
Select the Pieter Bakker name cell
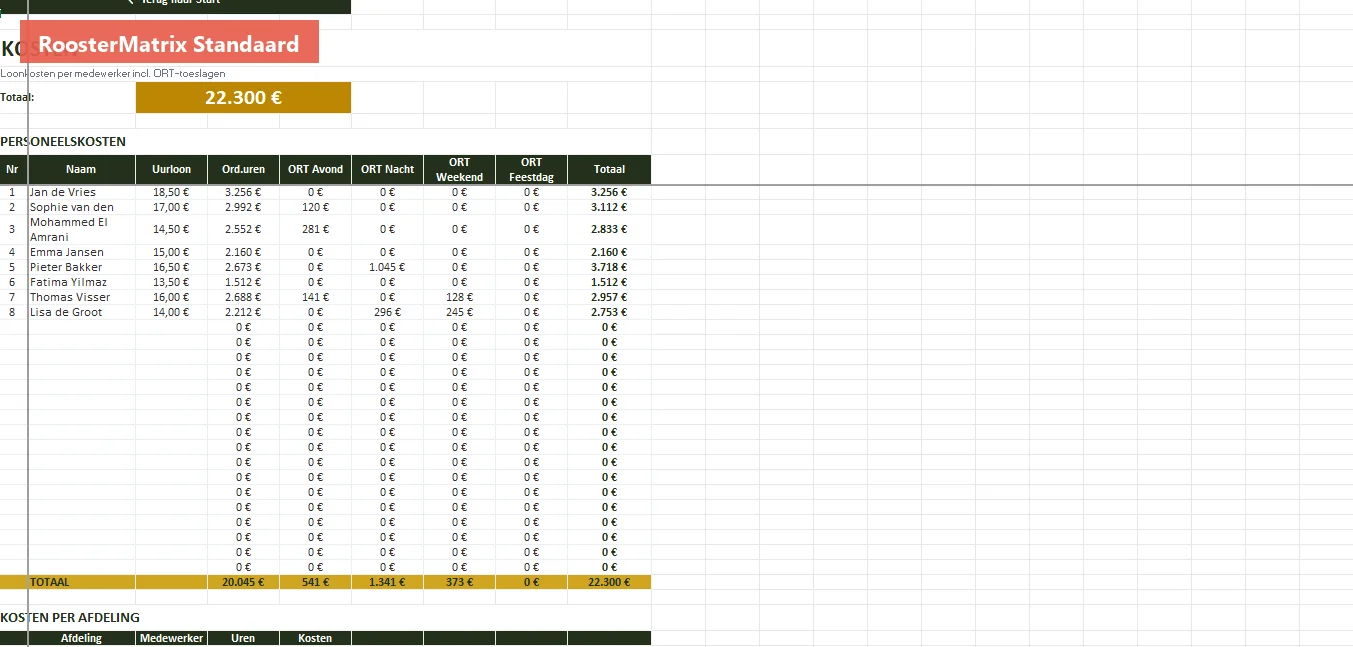81,267
